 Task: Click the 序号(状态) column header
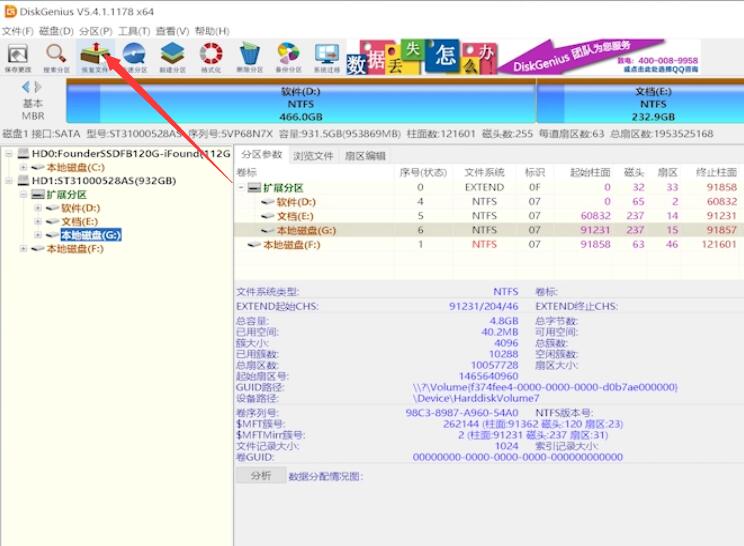[x=423, y=172]
